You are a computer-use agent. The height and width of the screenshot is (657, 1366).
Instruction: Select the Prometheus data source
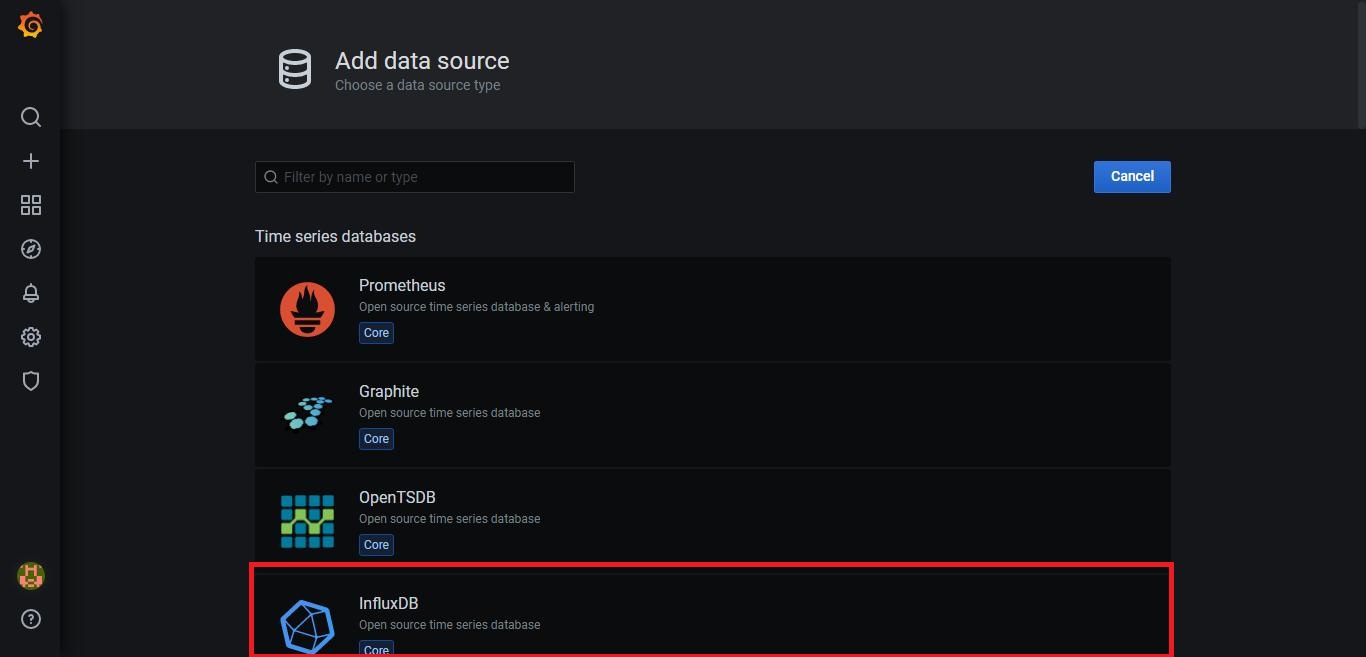point(713,309)
